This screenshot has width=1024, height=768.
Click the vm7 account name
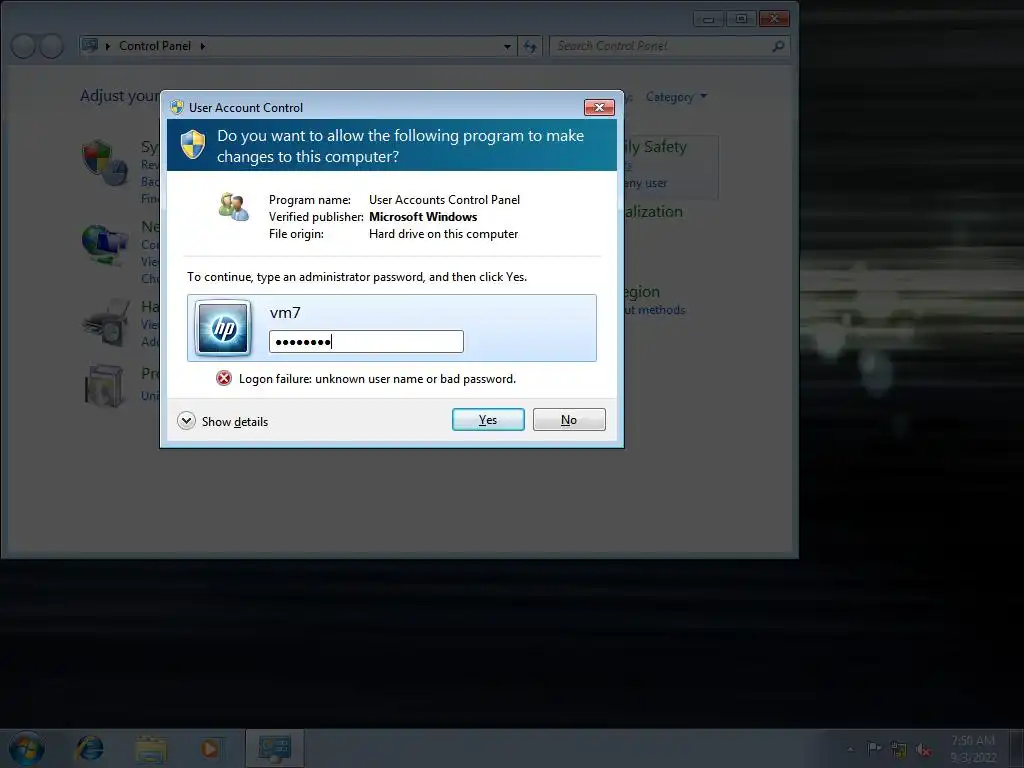pyautogui.click(x=285, y=313)
